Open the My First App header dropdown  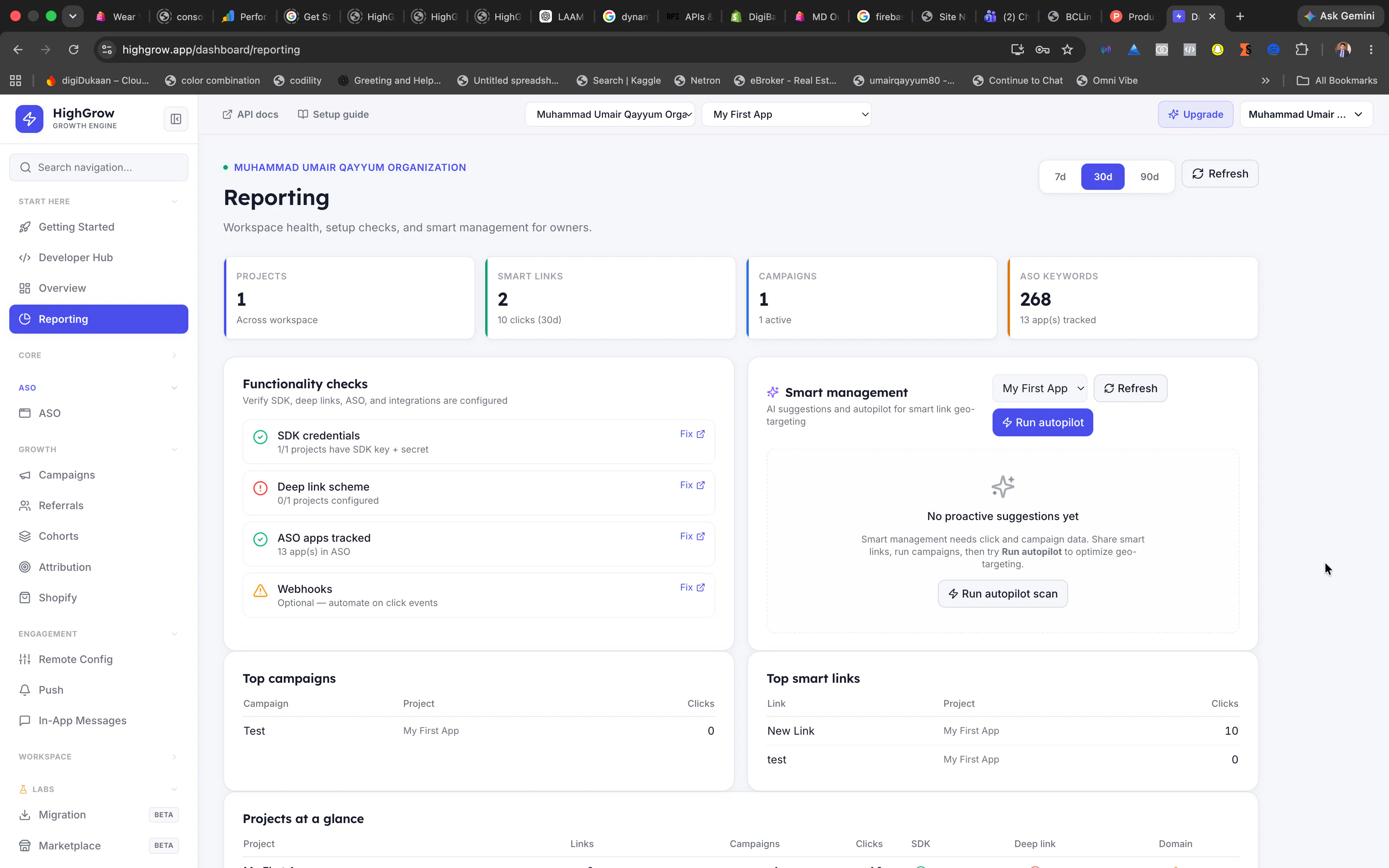point(787,114)
